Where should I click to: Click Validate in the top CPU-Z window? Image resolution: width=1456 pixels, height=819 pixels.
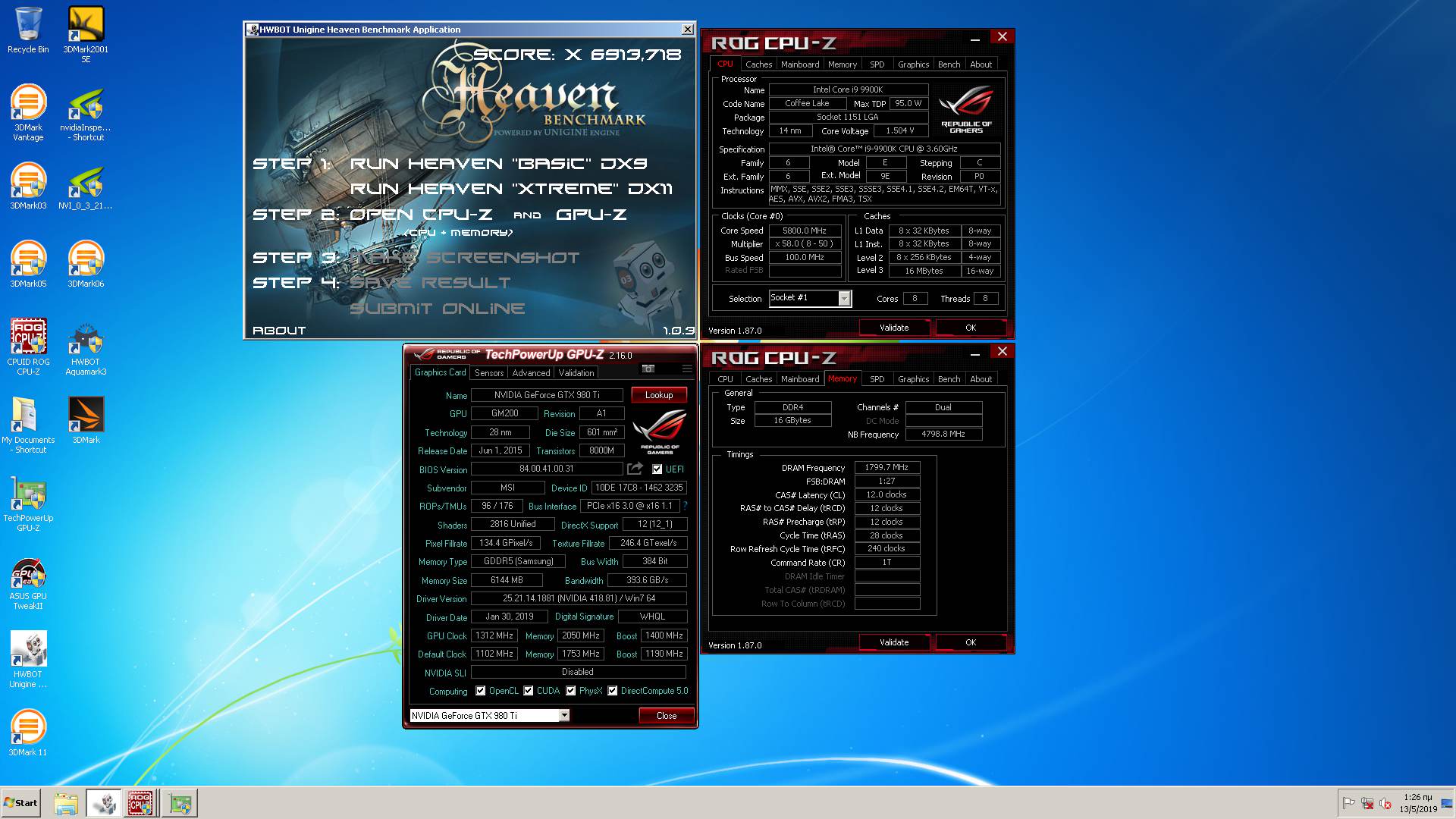(894, 328)
